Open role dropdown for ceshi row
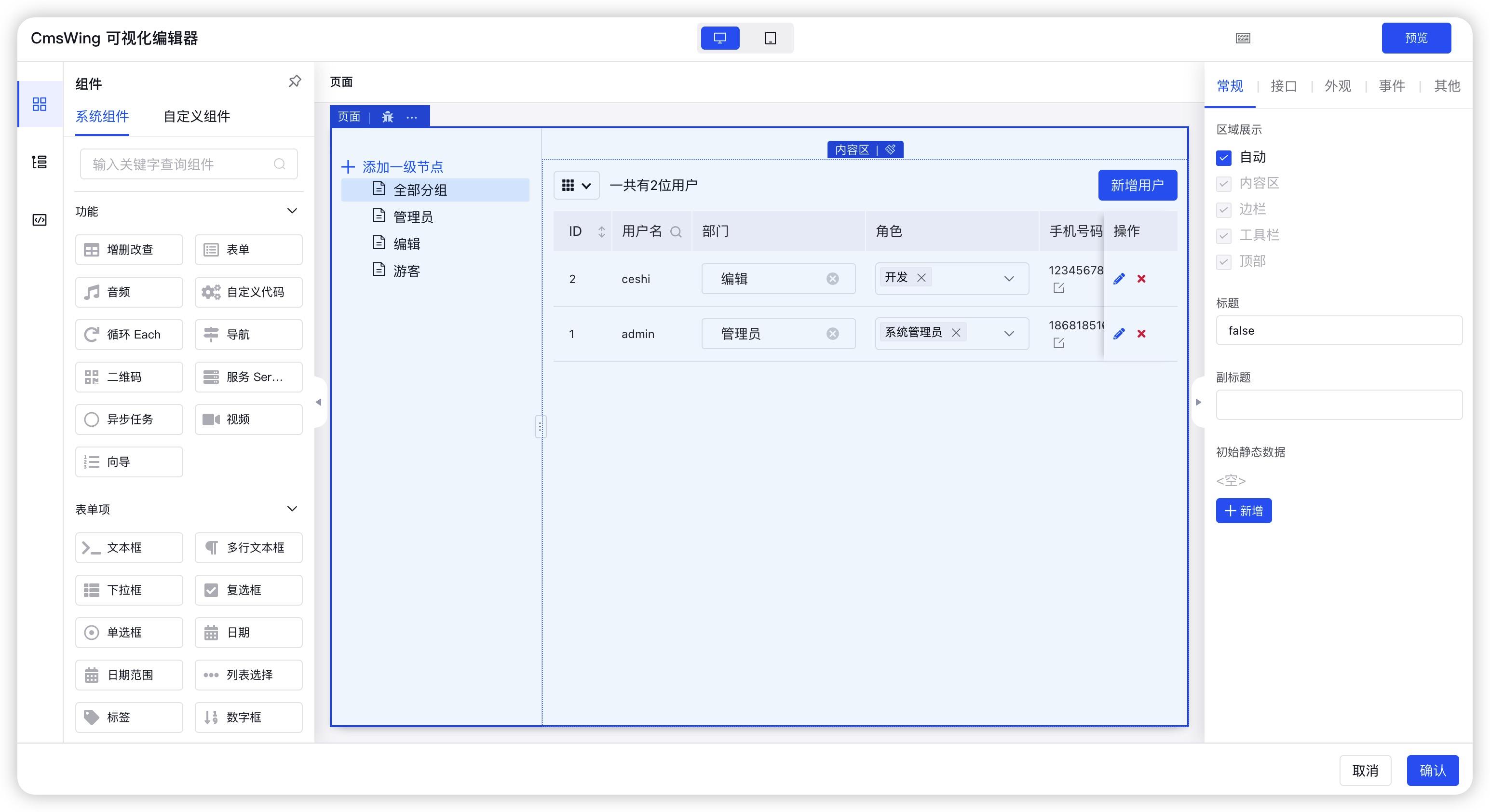 [1009, 279]
